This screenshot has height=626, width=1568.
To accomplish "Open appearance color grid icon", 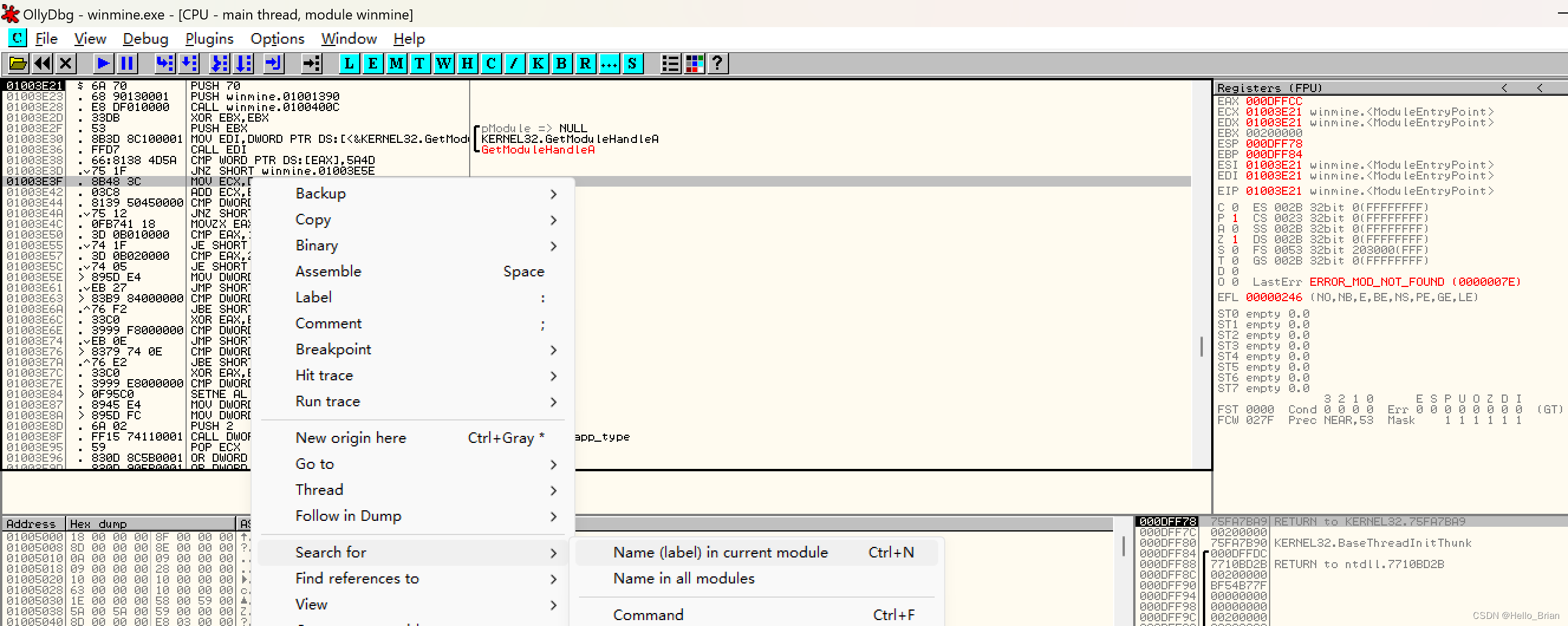I will tap(694, 63).
